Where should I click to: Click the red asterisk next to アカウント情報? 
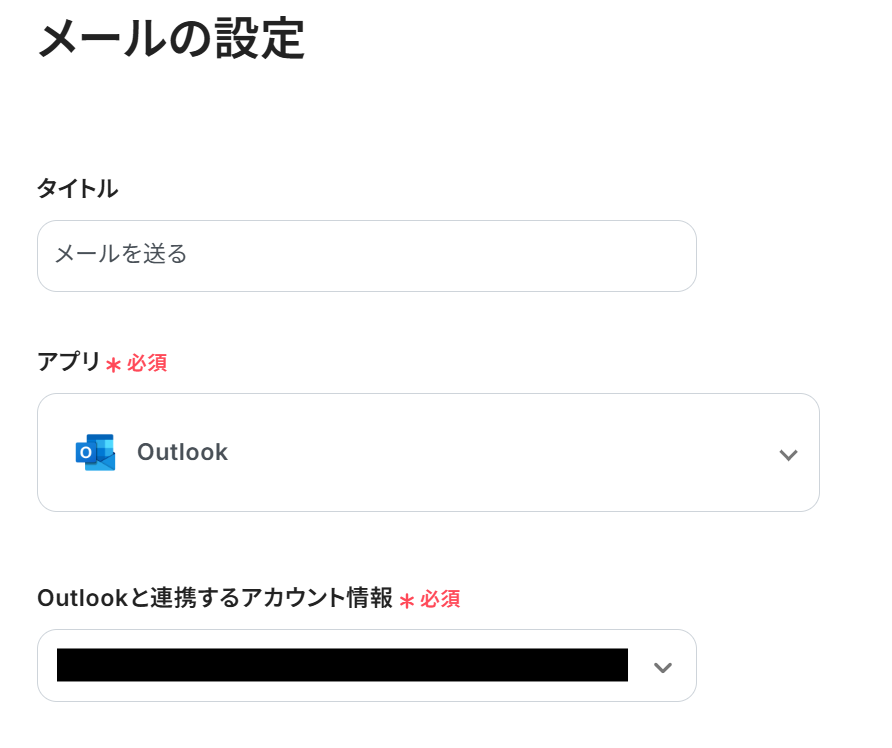pos(407,600)
